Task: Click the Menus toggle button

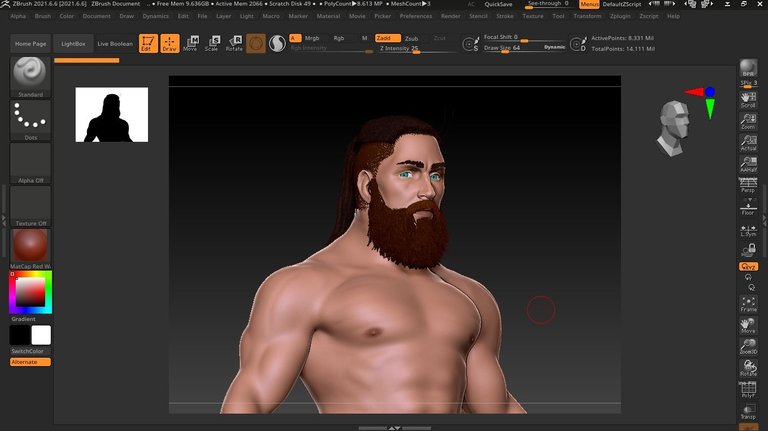Action: tap(589, 4)
